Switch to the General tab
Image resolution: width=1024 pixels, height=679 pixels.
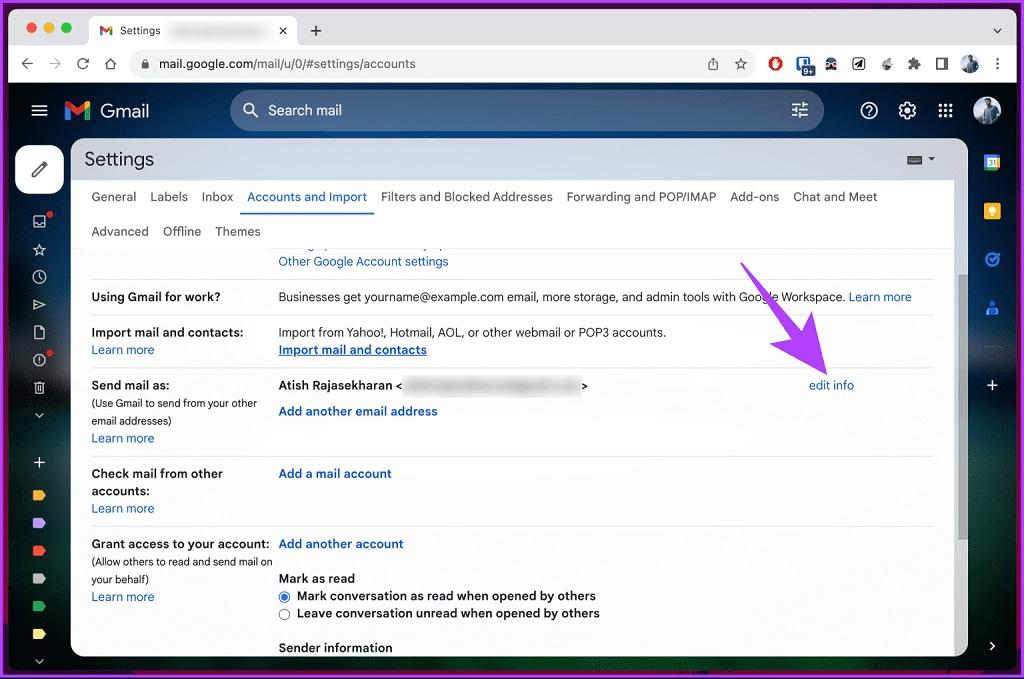click(114, 197)
